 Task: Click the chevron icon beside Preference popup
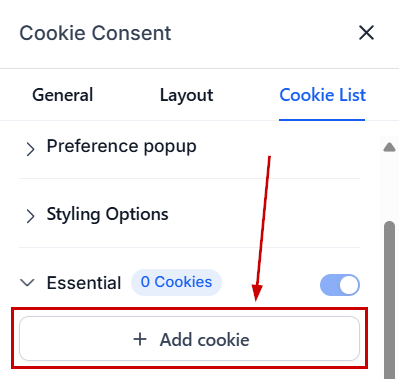click(30, 149)
